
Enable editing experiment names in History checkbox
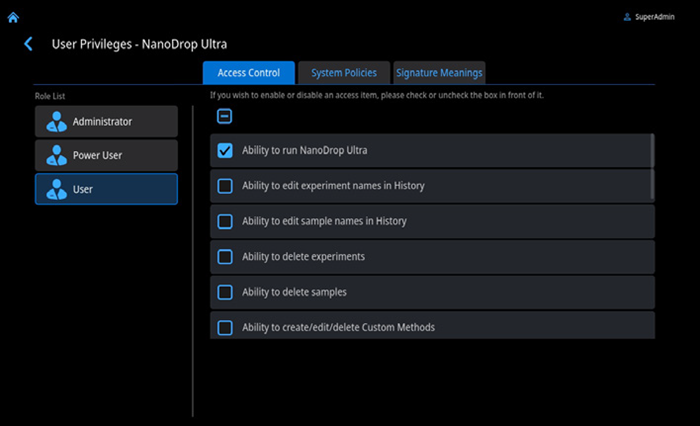[225, 186]
